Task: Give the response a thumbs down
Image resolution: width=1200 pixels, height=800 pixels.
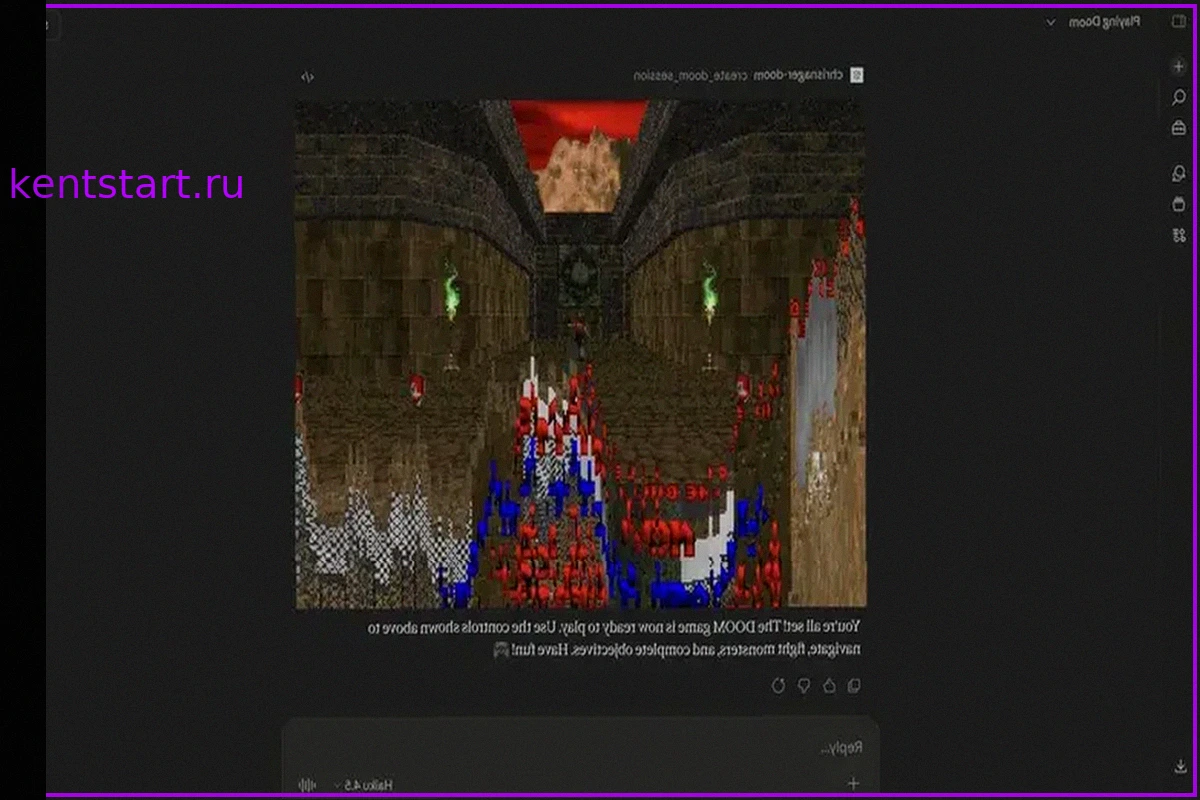Action: (803, 686)
